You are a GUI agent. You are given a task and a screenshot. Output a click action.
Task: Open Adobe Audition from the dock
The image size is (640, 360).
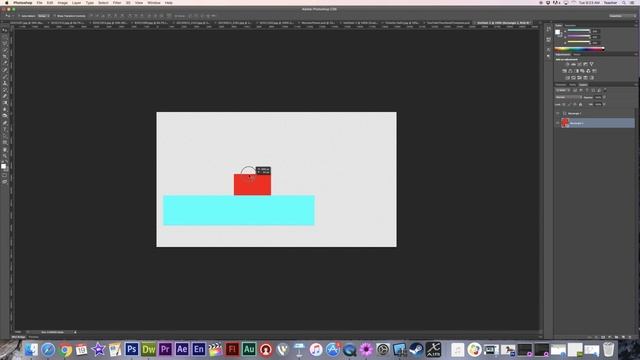[x=249, y=349]
